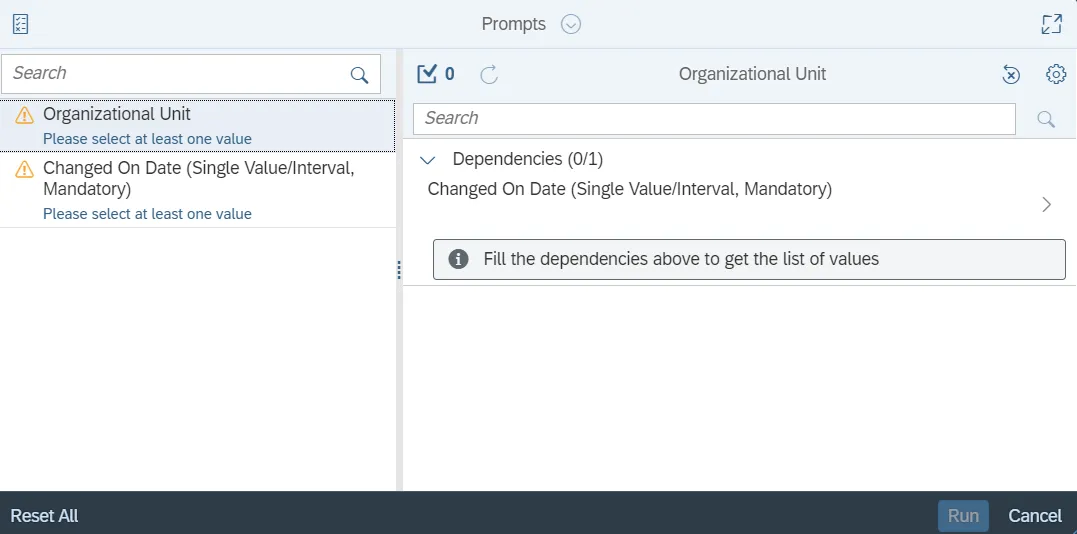1077x534 pixels.
Task: Expand the Prompts dialog to full screen
Action: click(1051, 24)
